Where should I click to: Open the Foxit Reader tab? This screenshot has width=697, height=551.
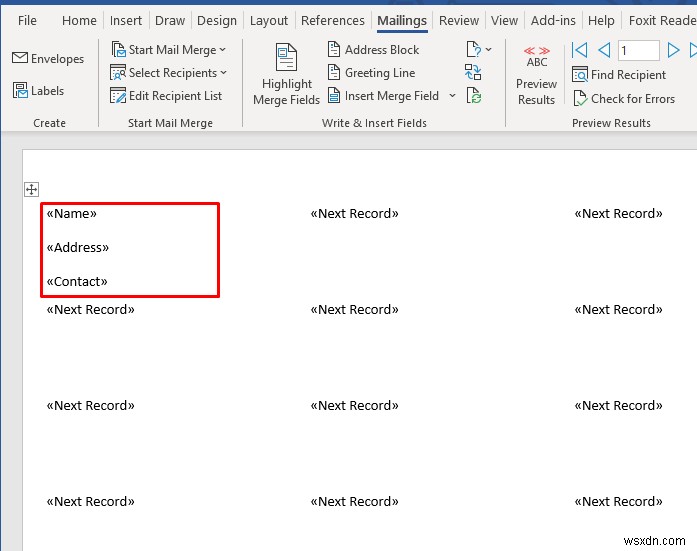(x=662, y=20)
